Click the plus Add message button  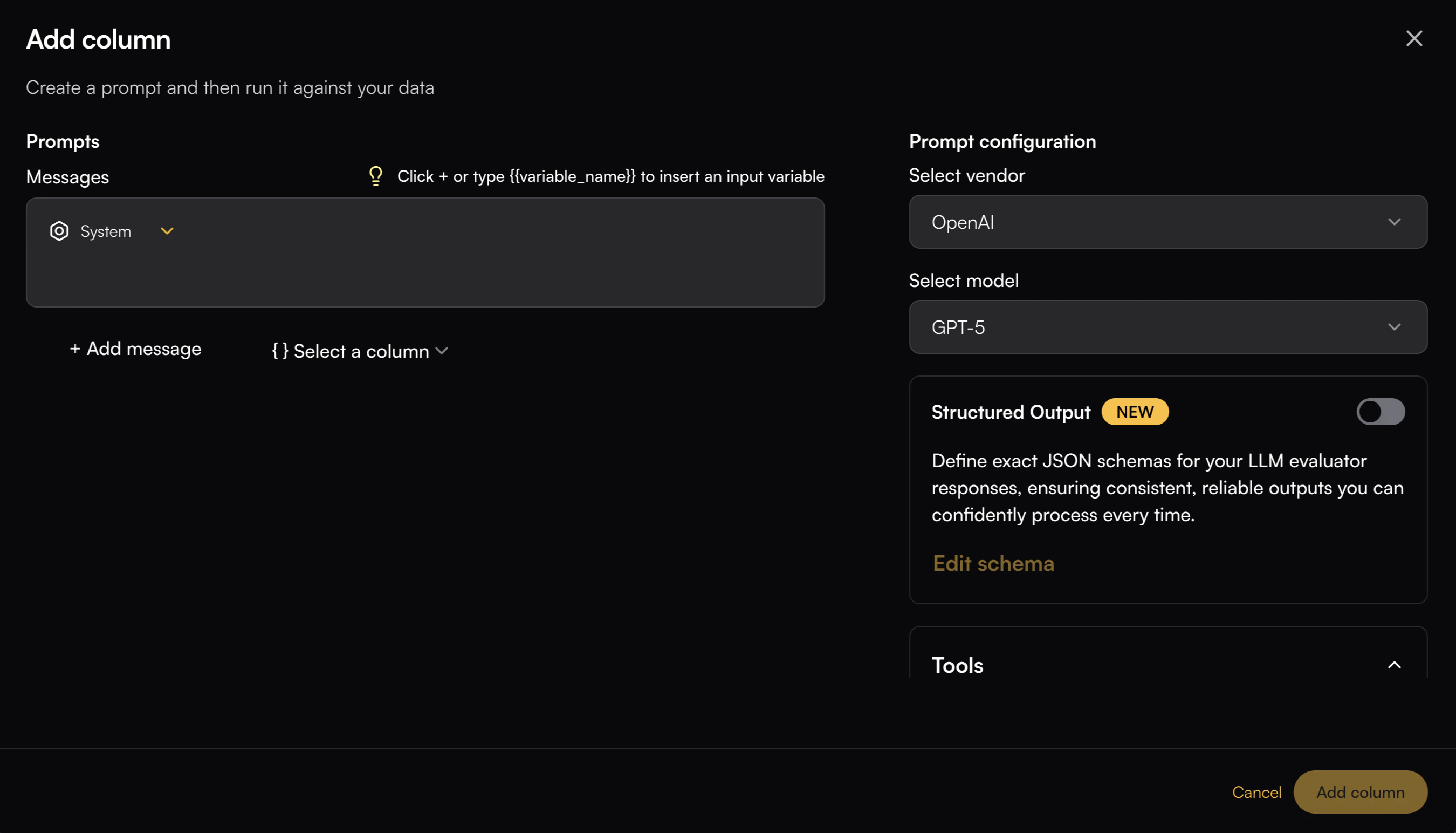coord(135,349)
